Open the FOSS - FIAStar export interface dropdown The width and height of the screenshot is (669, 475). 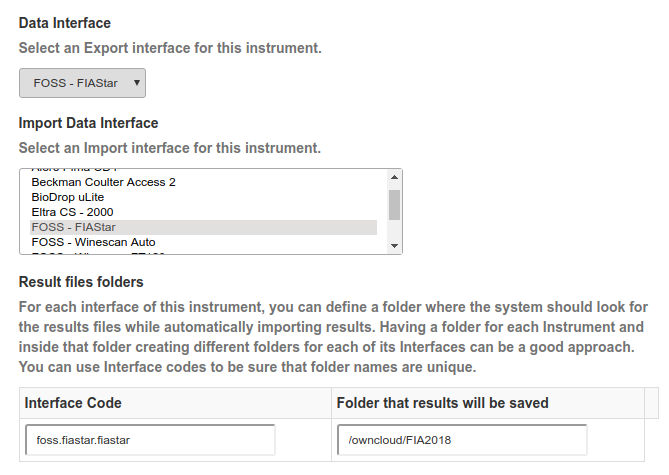tap(82, 83)
